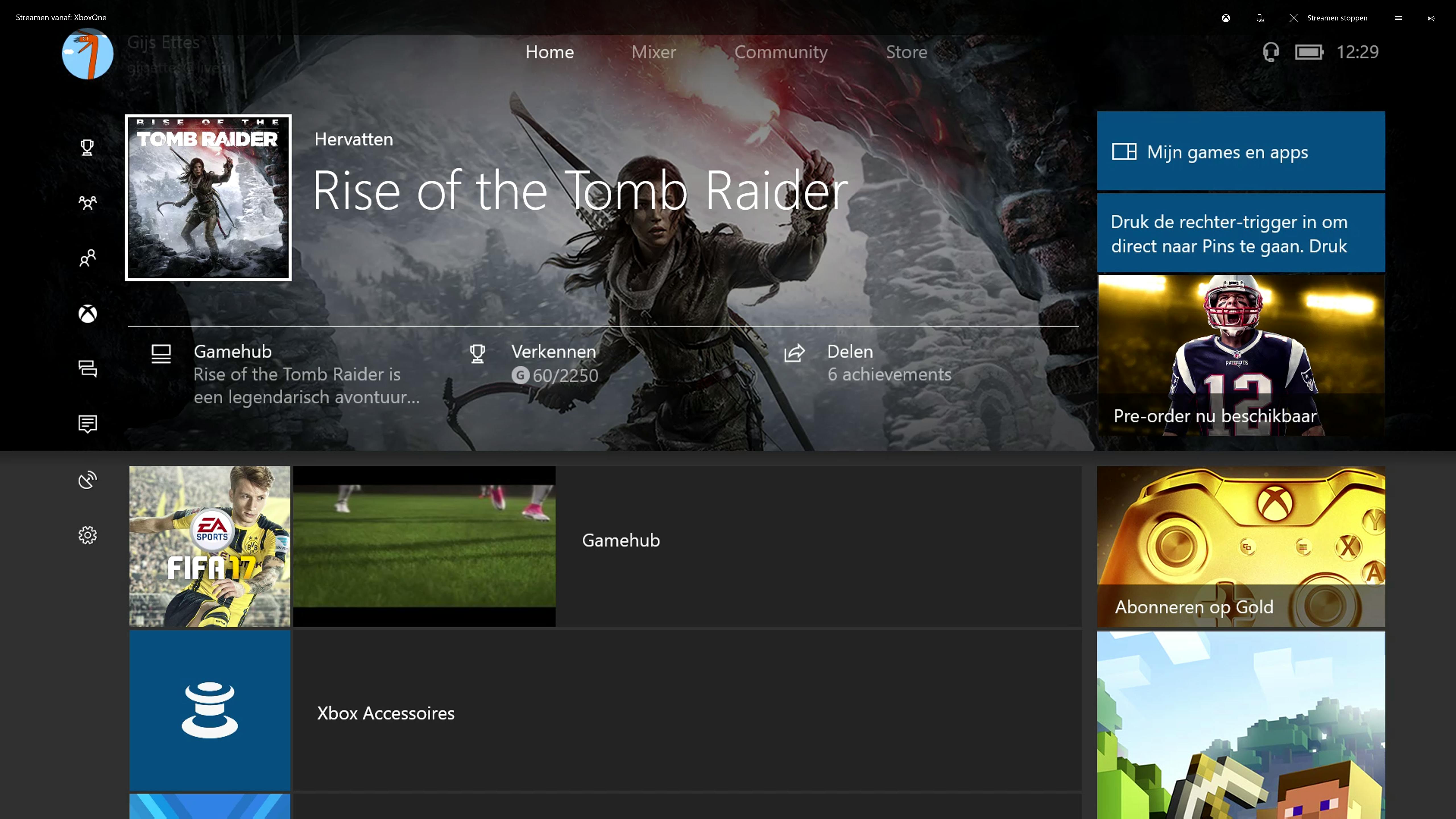Click the Hervatten label above game title
This screenshot has height=819, width=1456.
point(353,139)
